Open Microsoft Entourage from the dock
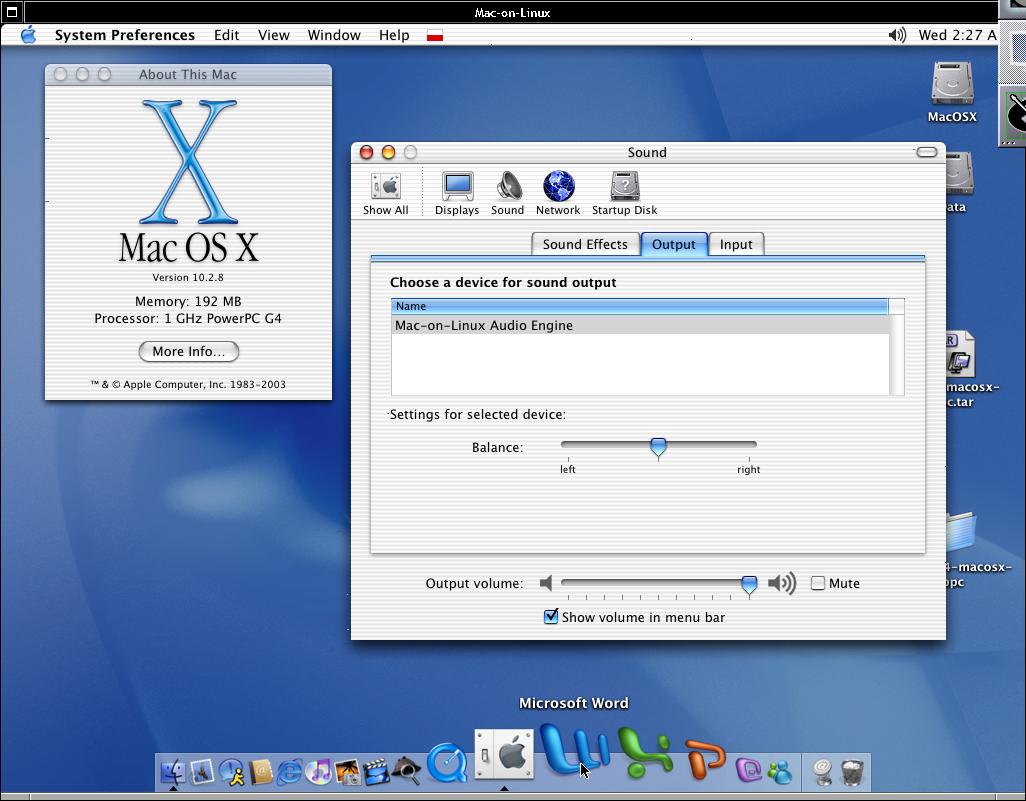1026x801 pixels. pyautogui.click(x=749, y=770)
